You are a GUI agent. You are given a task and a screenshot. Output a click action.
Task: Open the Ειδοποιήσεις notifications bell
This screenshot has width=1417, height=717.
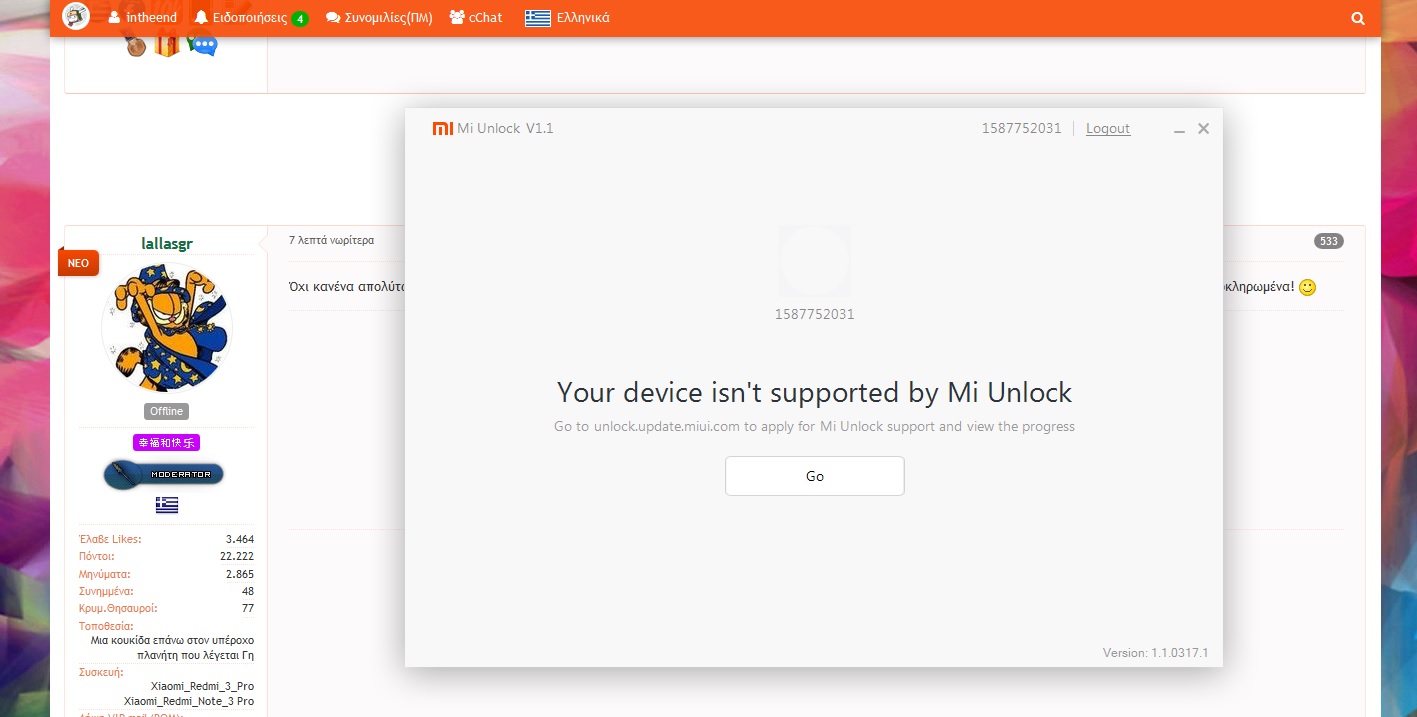point(240,17)
